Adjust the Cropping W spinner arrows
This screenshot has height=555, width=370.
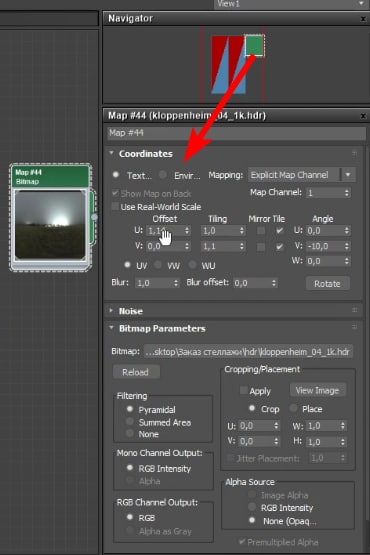click(343, 426)
